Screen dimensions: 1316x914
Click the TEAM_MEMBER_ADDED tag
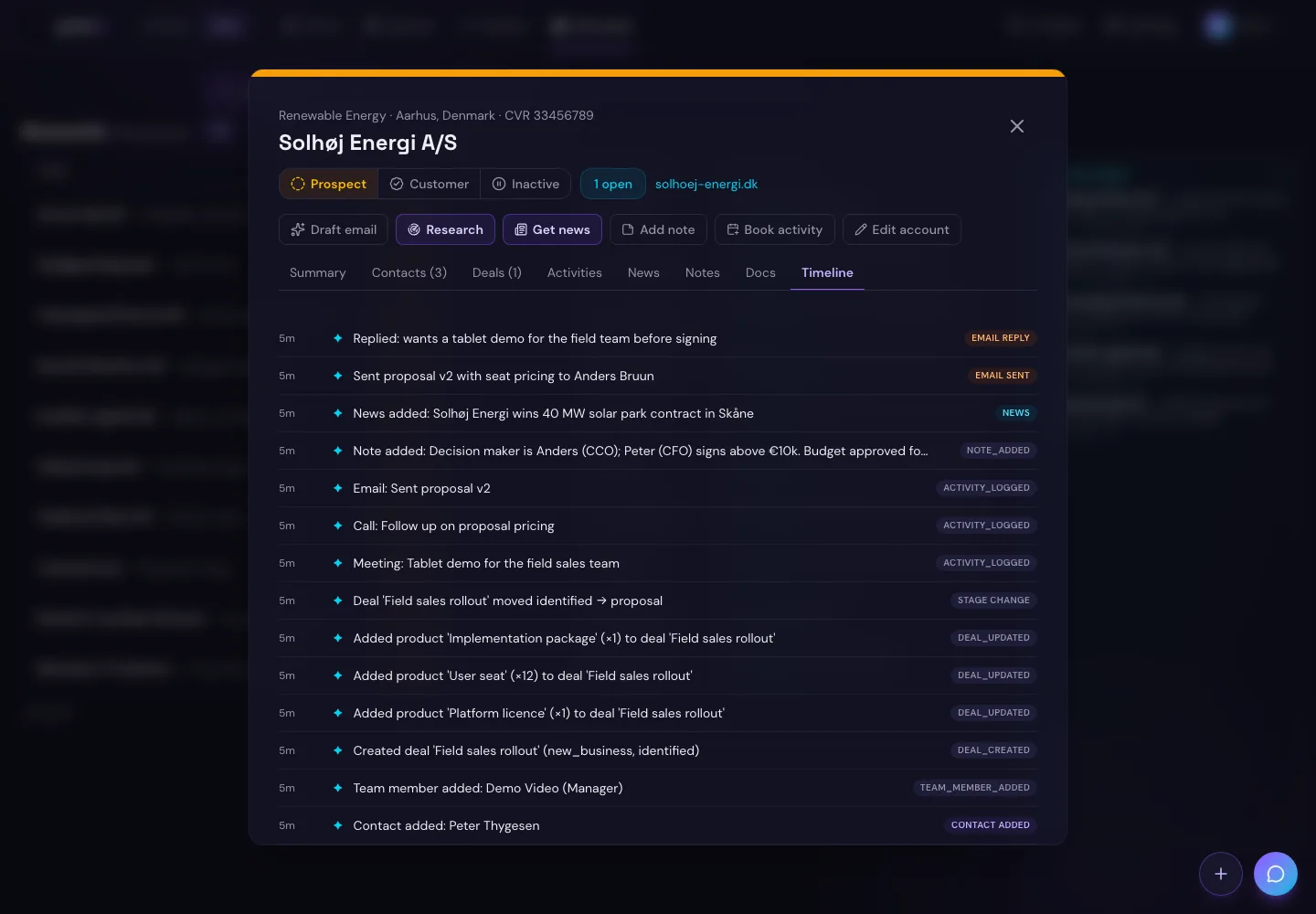click(974, 788)
